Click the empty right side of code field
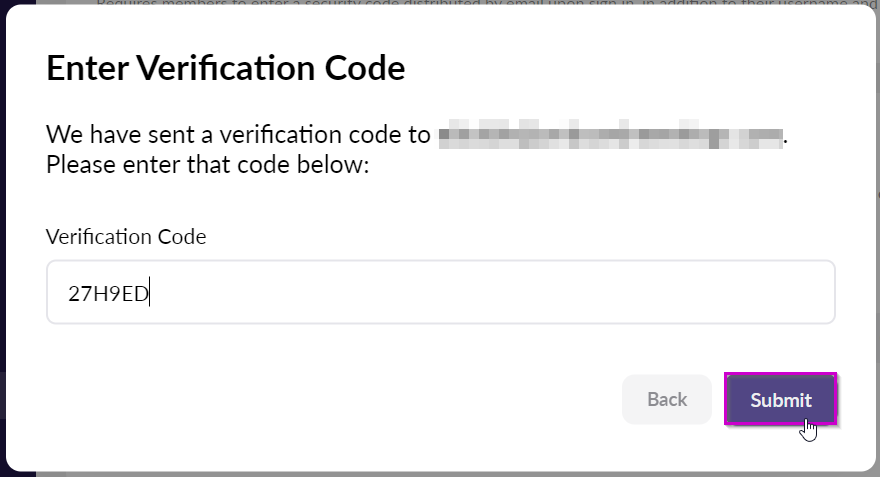This screenshot has width=880, height=477. [x=505, y=292]
